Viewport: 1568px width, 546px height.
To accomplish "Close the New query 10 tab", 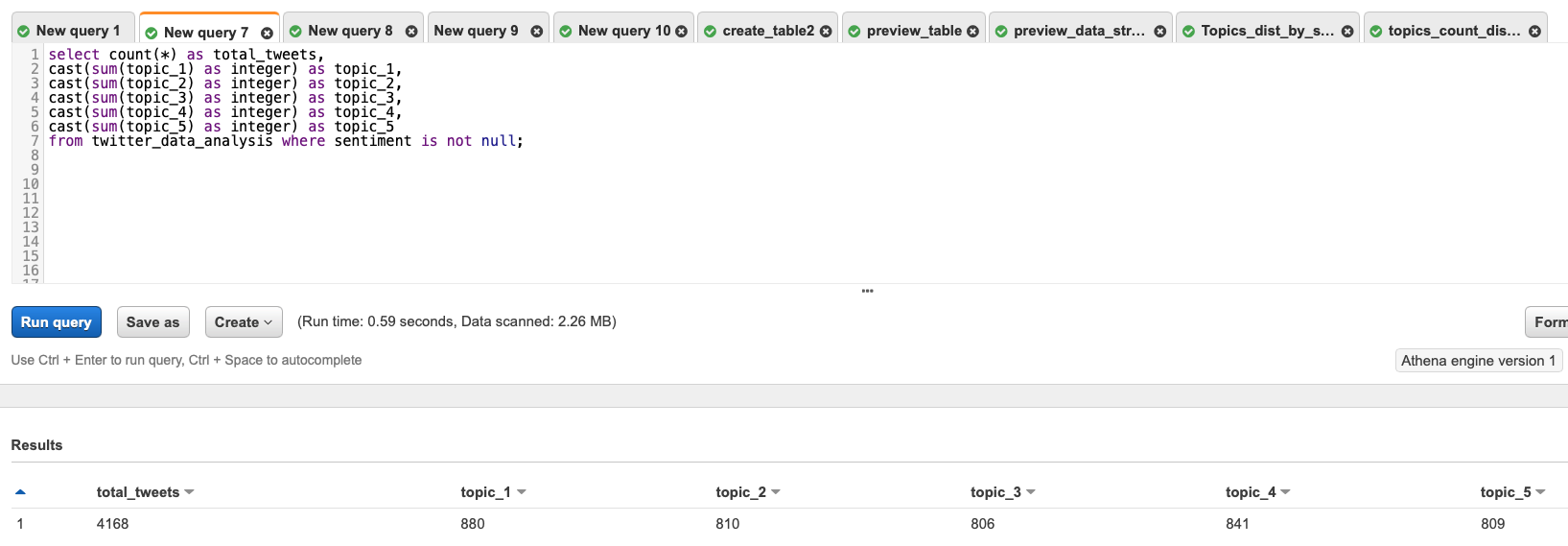I will (682, 32).
